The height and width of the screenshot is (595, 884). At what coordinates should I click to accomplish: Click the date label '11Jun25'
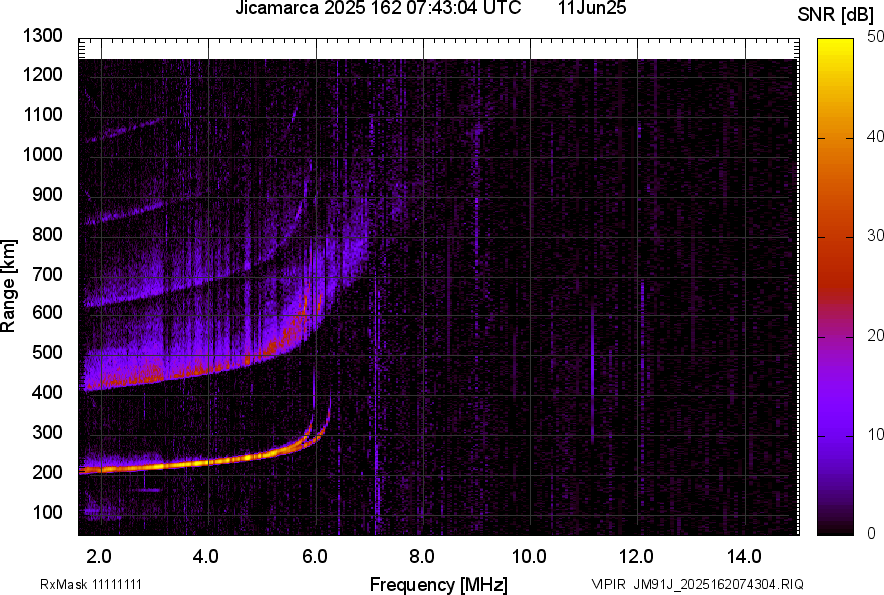tap(592, 8)
